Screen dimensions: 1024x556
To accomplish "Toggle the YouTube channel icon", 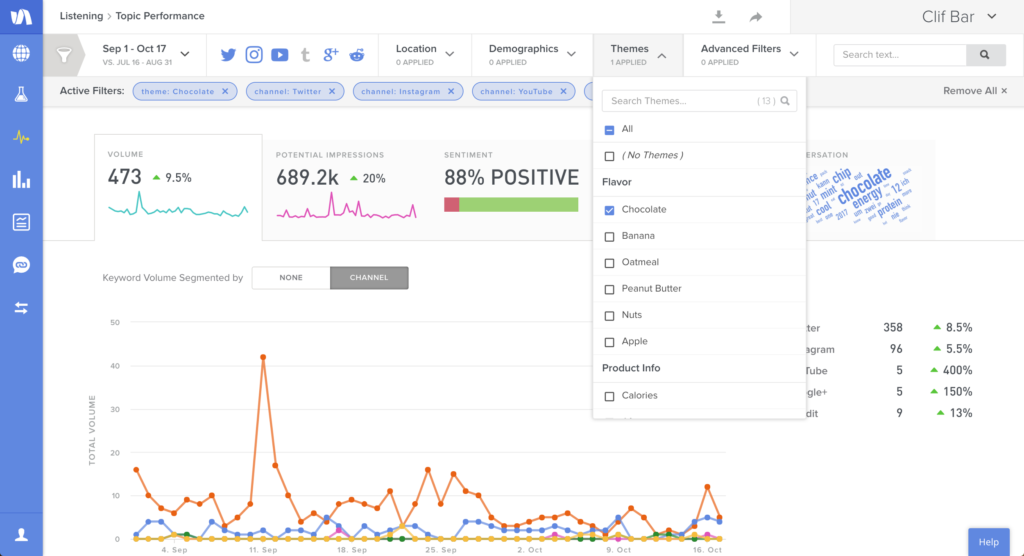I will (280, 55).
